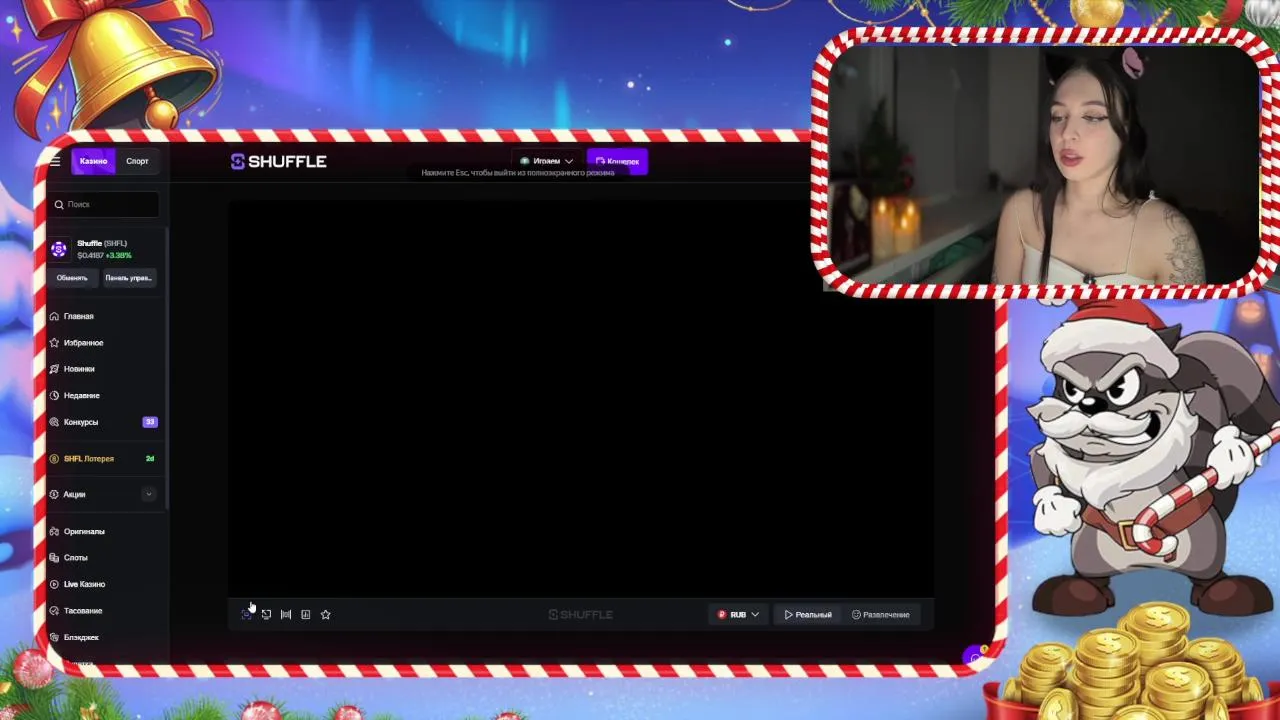Click the SHUFFLE logo in header

click(x=279, y=161)
